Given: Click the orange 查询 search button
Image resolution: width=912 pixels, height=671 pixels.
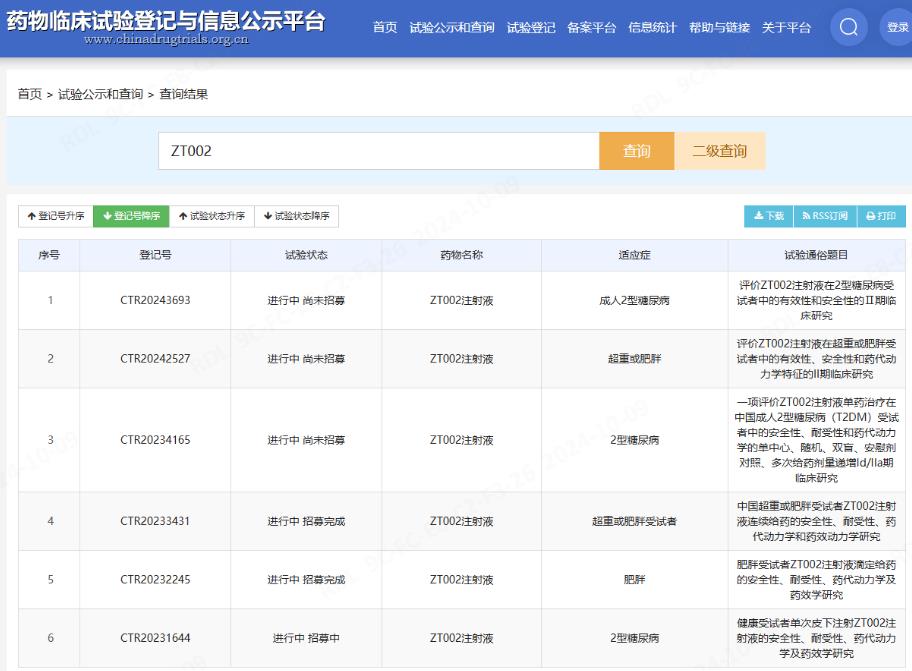Looking at the screenshot, I should (x=637, y=151).
